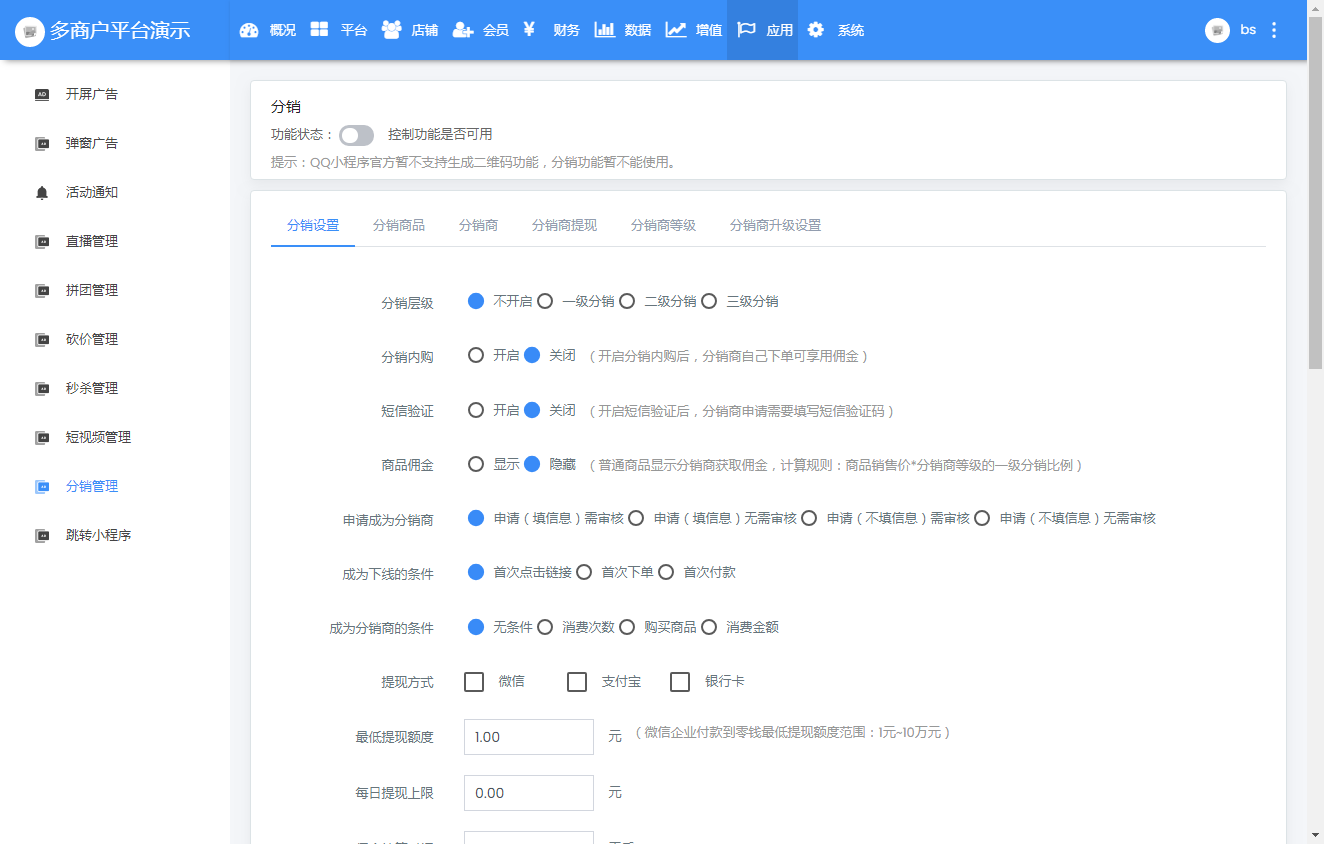Click the 弹窗广告 sidebar icon

point(42,143)
